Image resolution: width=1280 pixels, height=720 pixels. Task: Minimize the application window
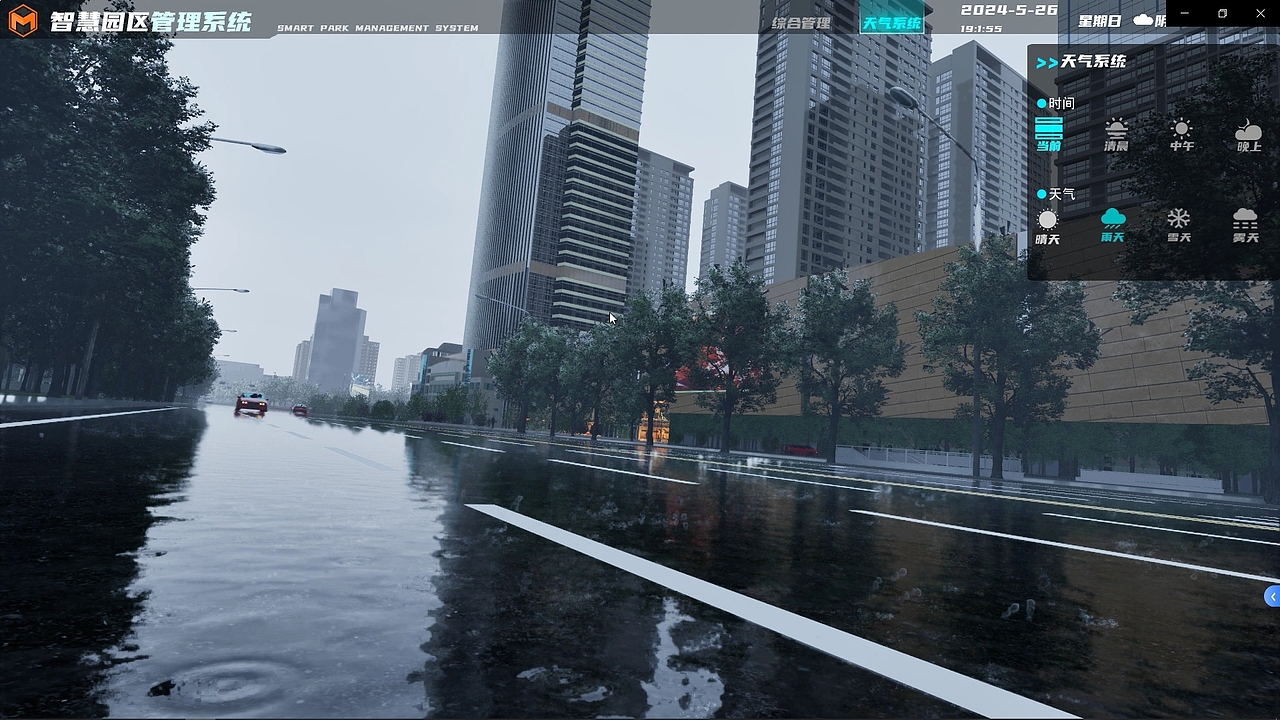(1186, 13)
